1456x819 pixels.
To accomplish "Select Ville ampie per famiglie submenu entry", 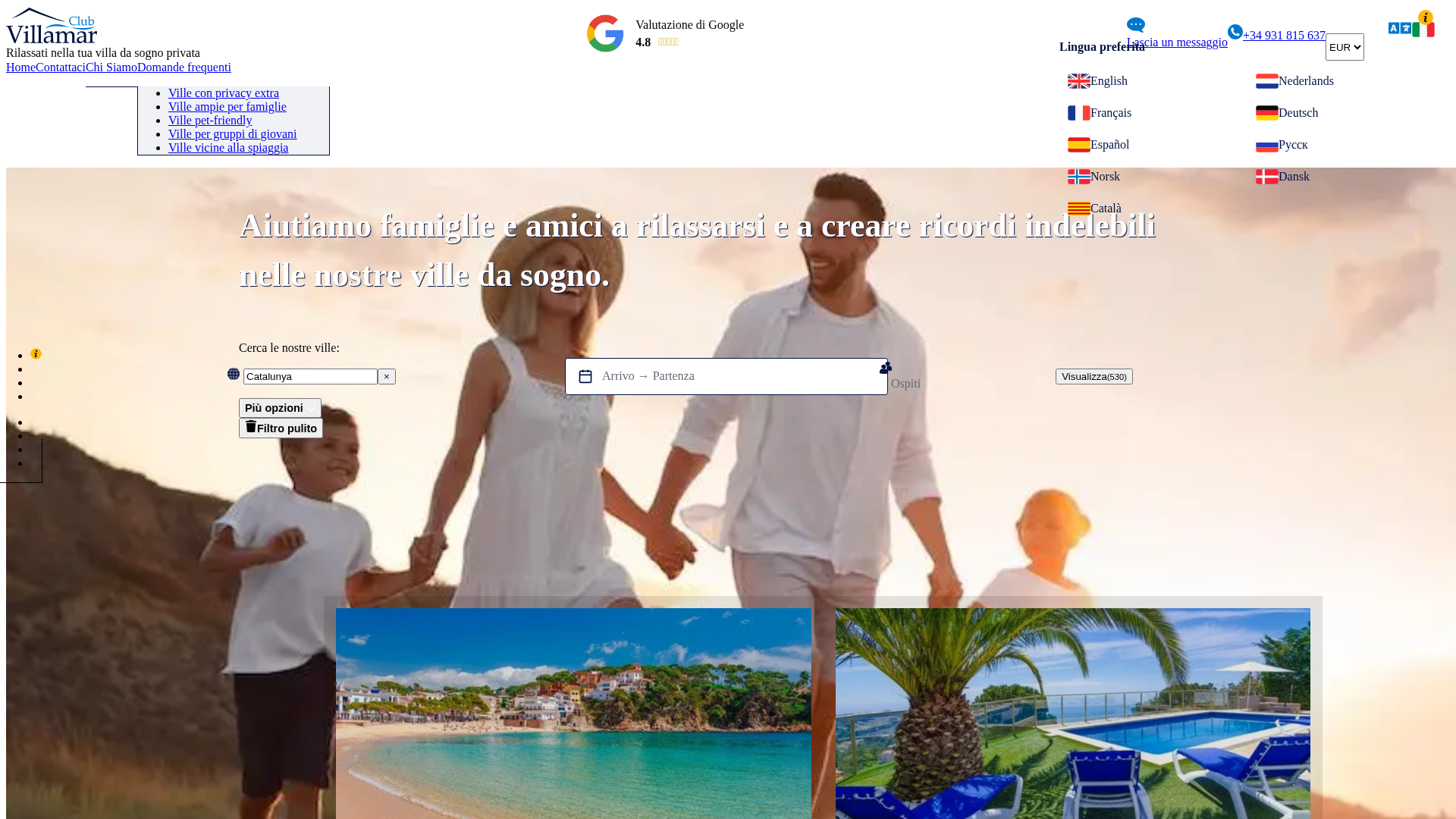I will 227,107.
